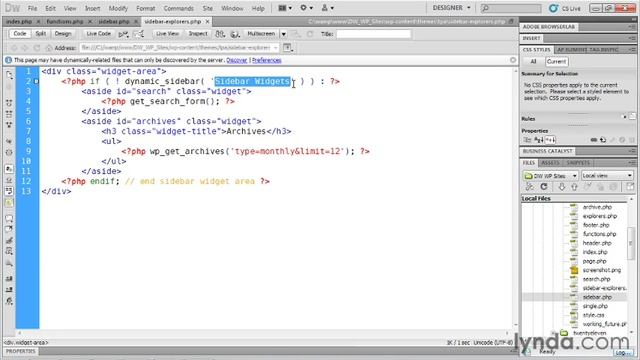Click the Multiscreen button

coord(261,34)
